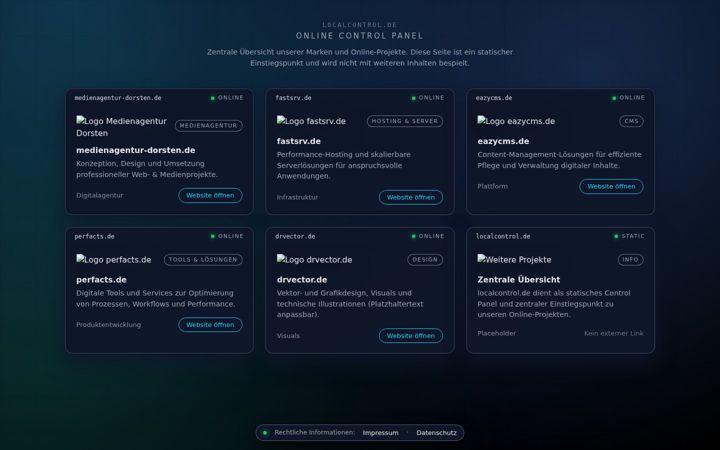The width and height of the screenshot is (720, 450).
Task: Click the TOOLS & LÖSUNGEN tag pill
Action: tap(203, 259)
